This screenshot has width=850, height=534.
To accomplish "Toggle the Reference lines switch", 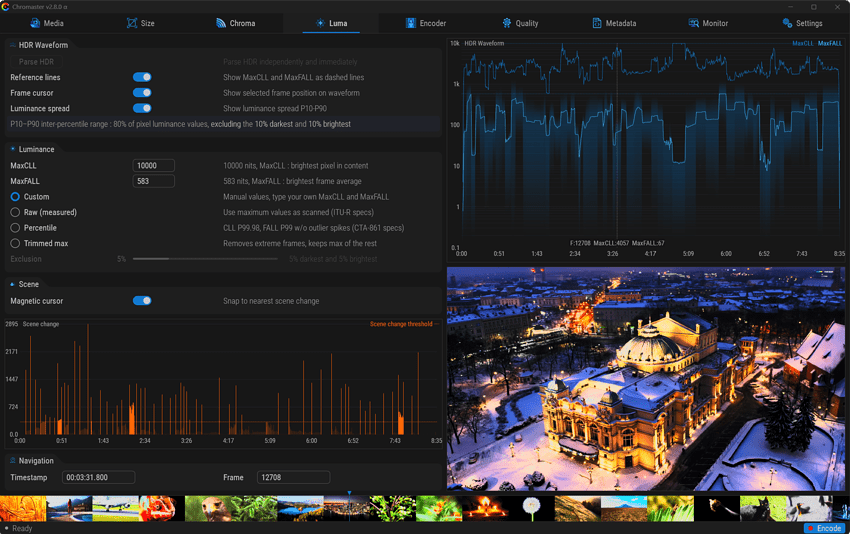I will coord(142,77).
